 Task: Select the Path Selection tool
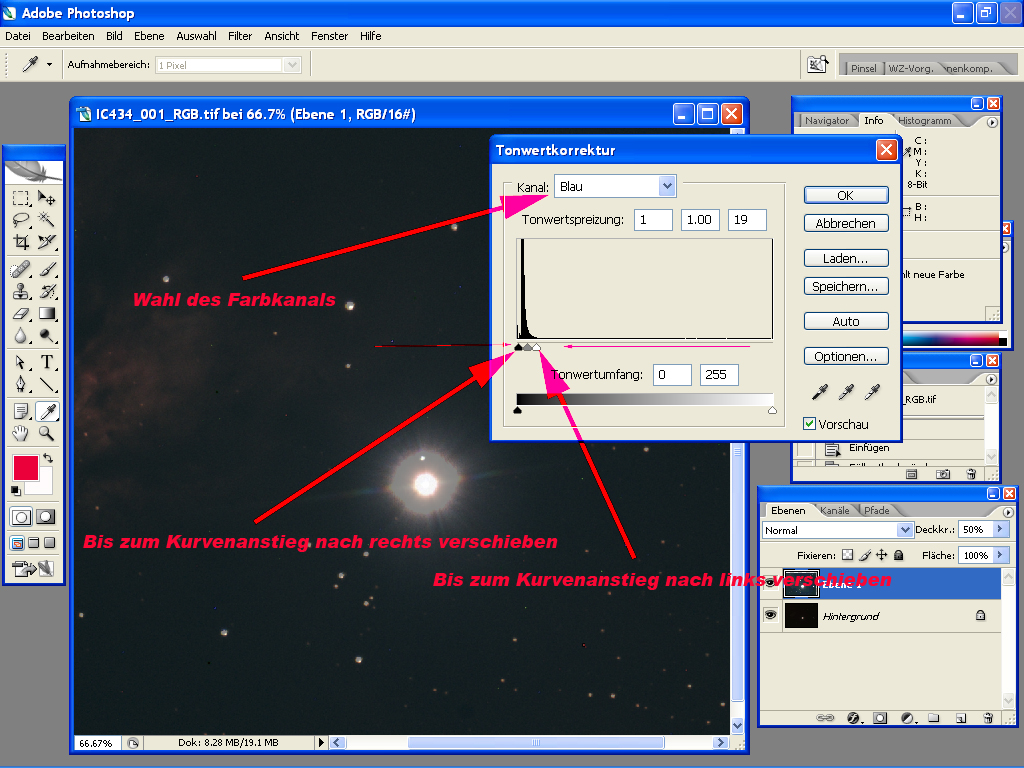(x=21, y=362)
